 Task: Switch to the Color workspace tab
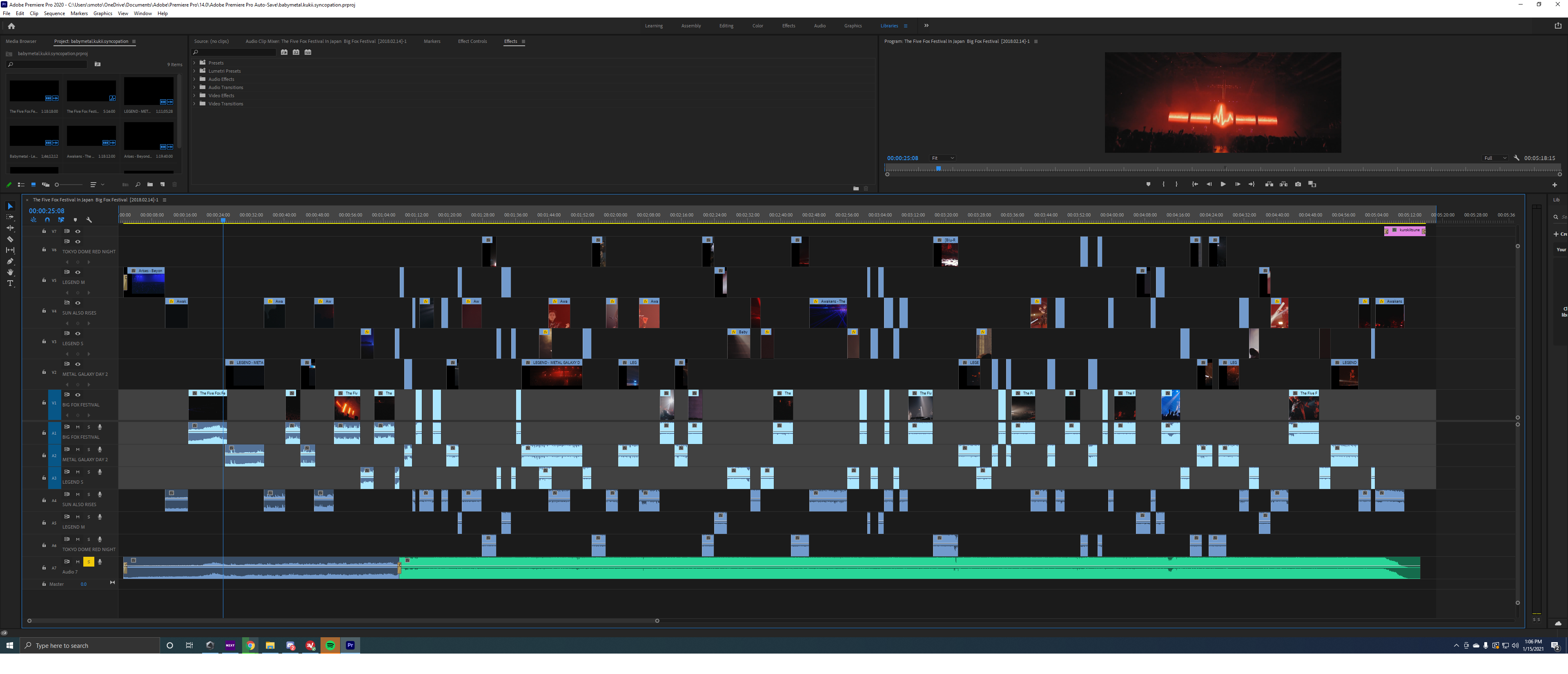click(757, 26)
